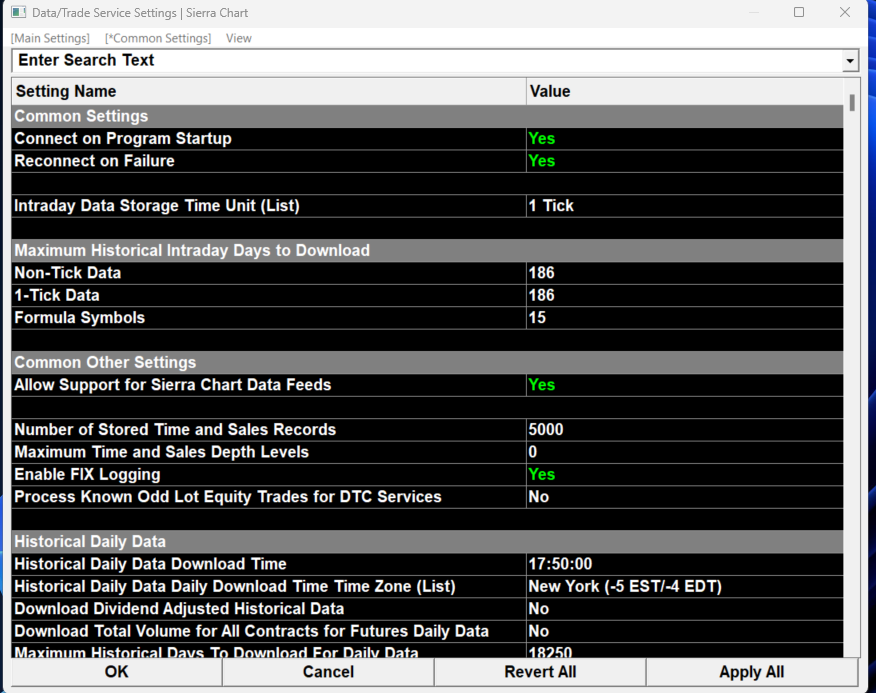Click the vertical scrollbar thumb
Image resolution: width=876 pixels, height=693 pixels.
tap(852, 103)
